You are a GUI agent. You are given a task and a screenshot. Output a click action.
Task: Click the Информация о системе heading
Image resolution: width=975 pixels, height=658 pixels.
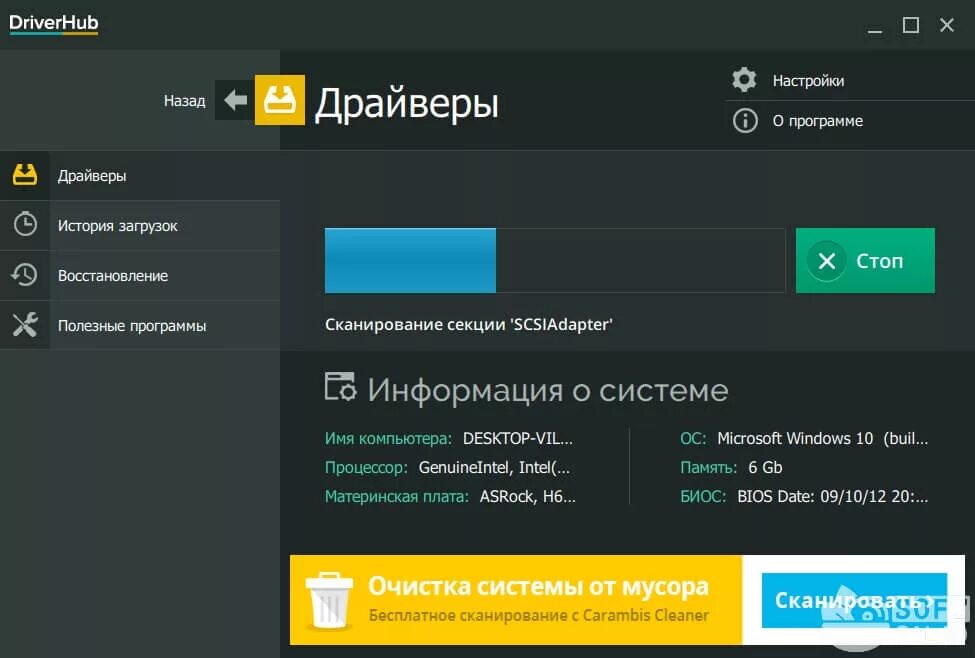547,391
